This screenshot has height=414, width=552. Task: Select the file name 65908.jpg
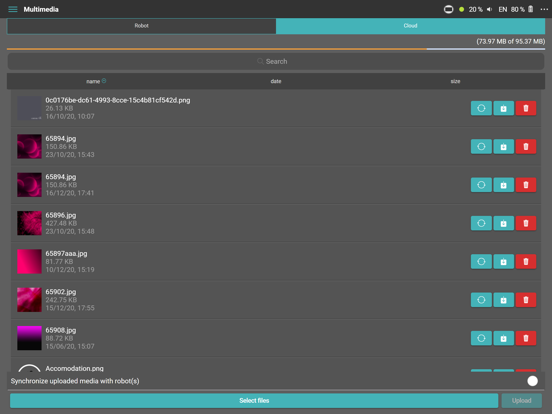coord(61,331)
